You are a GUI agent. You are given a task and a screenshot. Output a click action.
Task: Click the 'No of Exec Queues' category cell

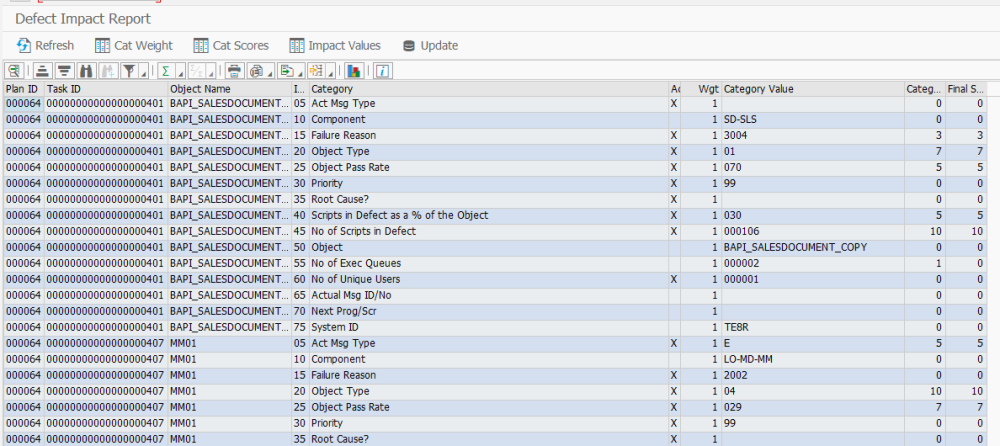tap(489, 263)
